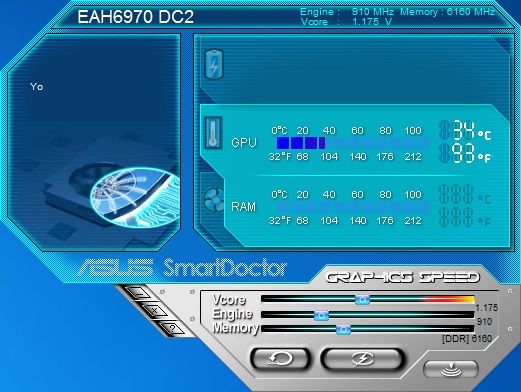Select the thermometer temperature tab icon
The width and height of the screenshot is (521, 392).
pyautogui.click(x=213, y=132)
